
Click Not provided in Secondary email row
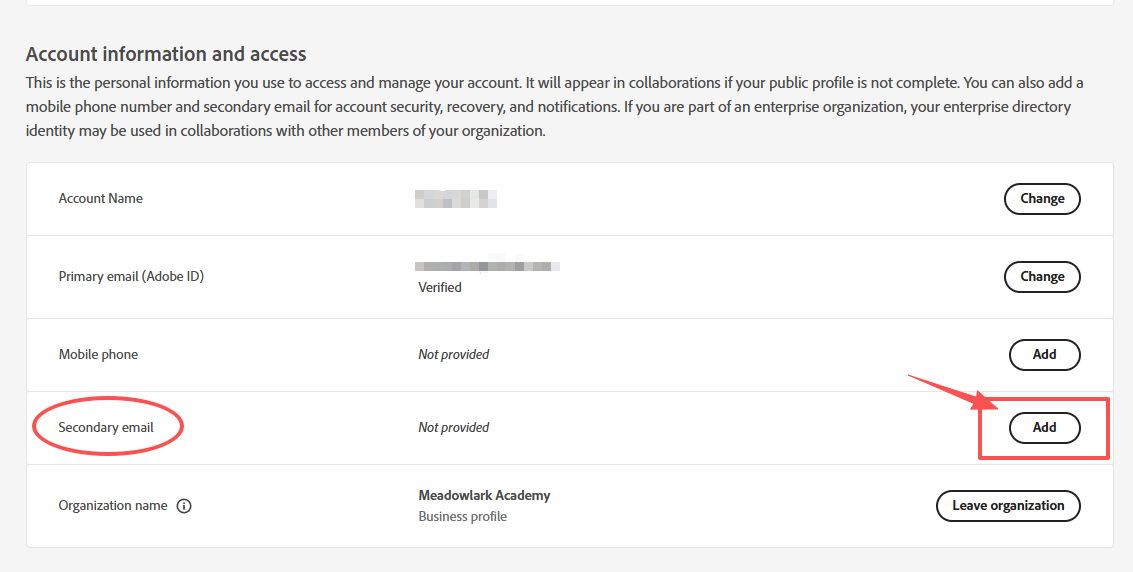[x=454, y=428]
